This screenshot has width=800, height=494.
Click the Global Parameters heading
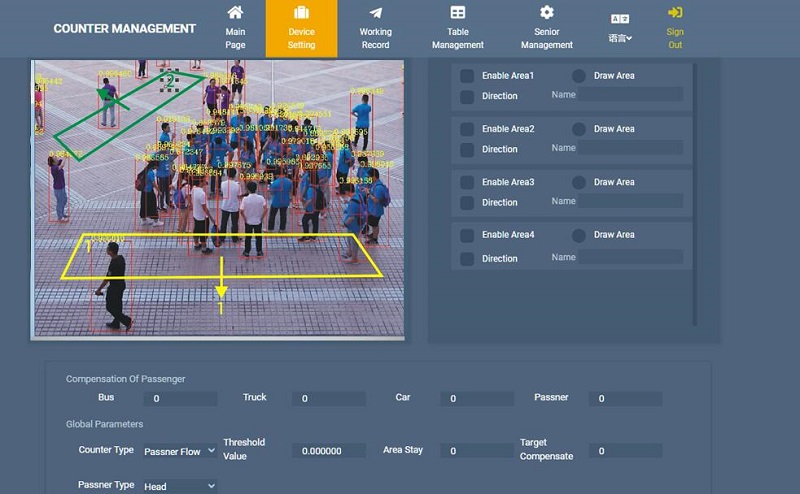105,424
